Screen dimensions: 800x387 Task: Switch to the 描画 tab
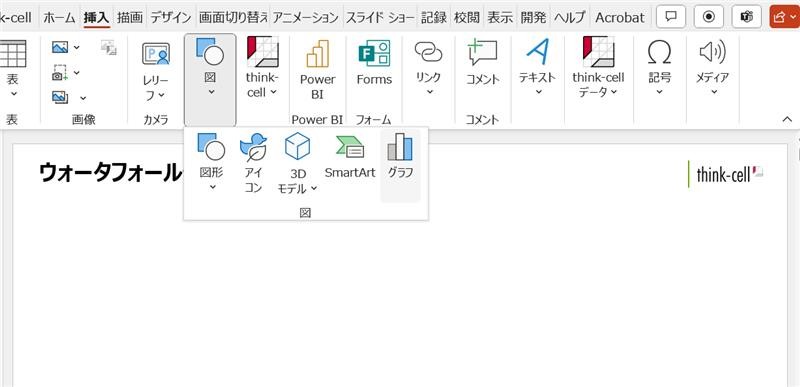[130, 17]
